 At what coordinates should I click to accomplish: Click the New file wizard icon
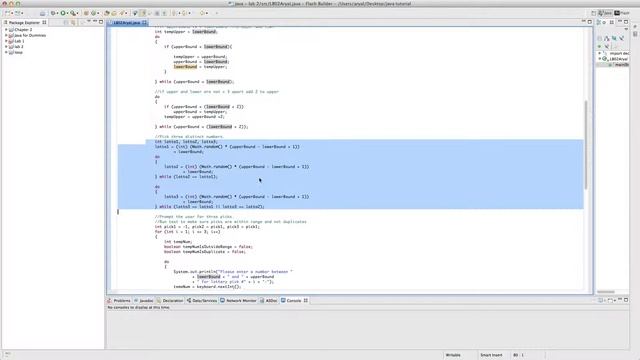coord(7,13)
